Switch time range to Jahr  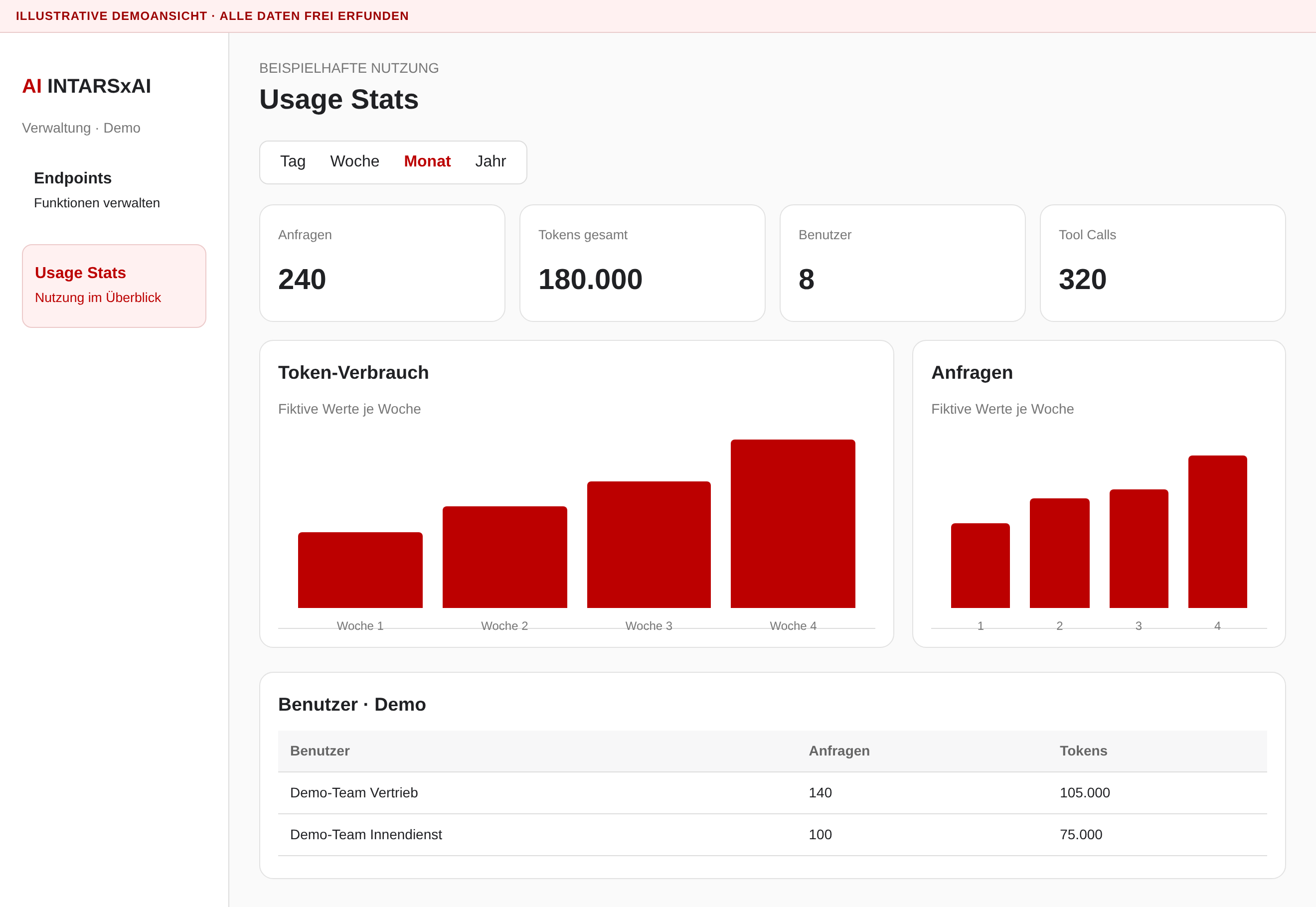(491, 162)
